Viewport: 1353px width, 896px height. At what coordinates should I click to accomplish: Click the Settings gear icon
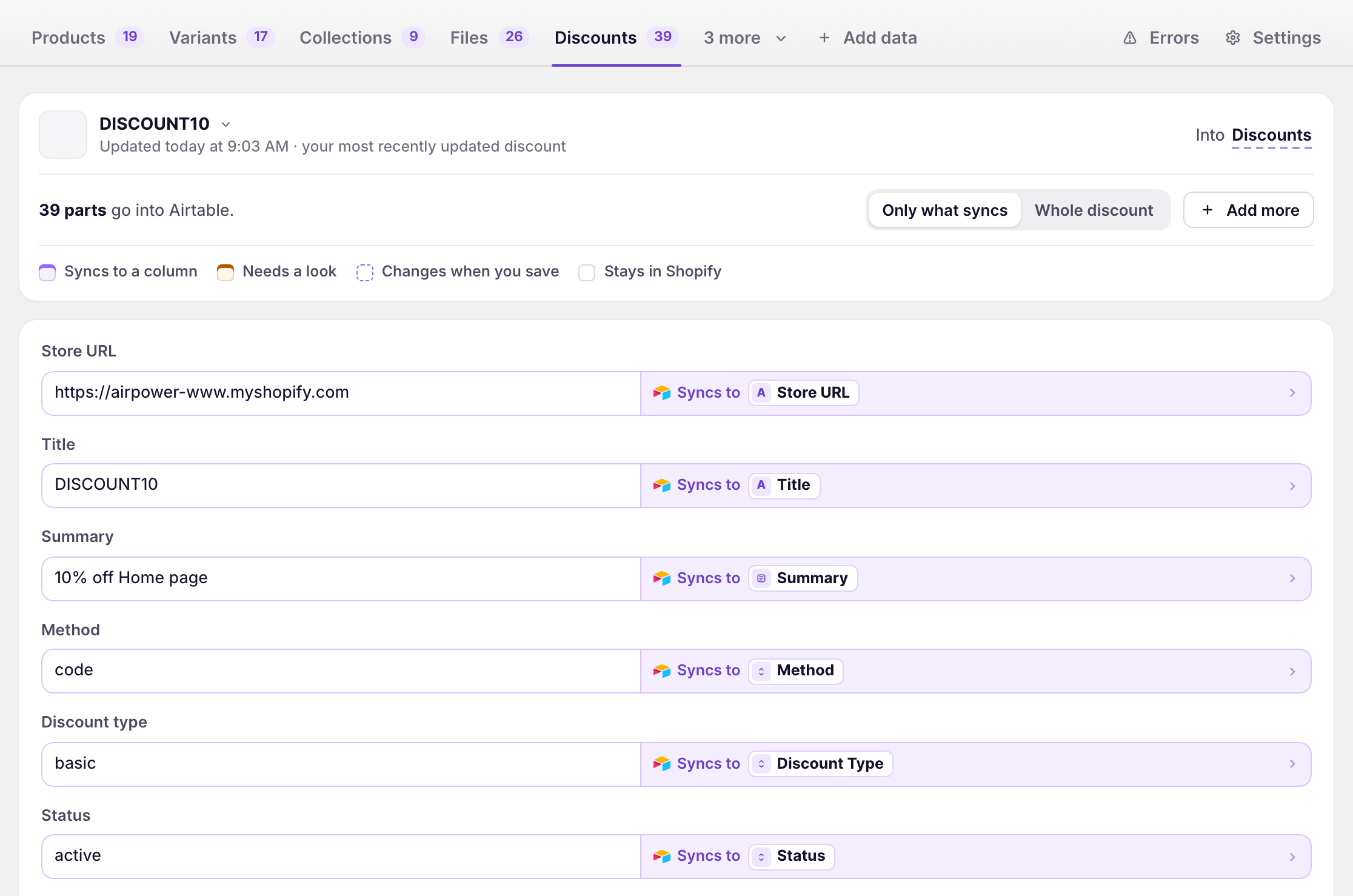(1233, 38)
